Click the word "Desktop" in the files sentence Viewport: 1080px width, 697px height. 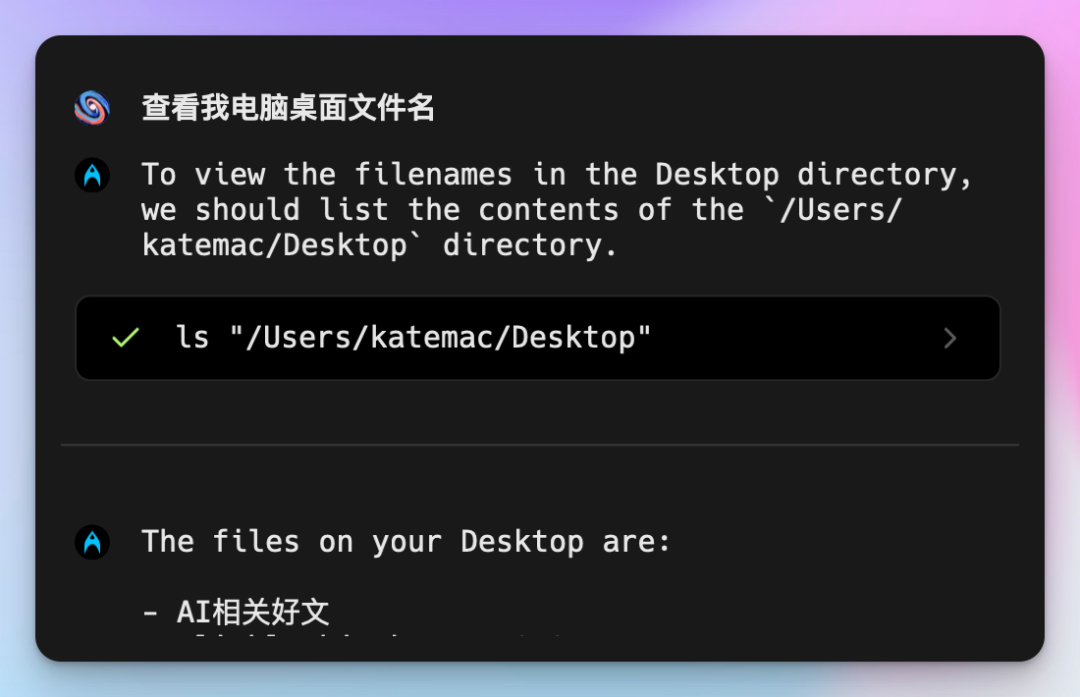(522, 542)
